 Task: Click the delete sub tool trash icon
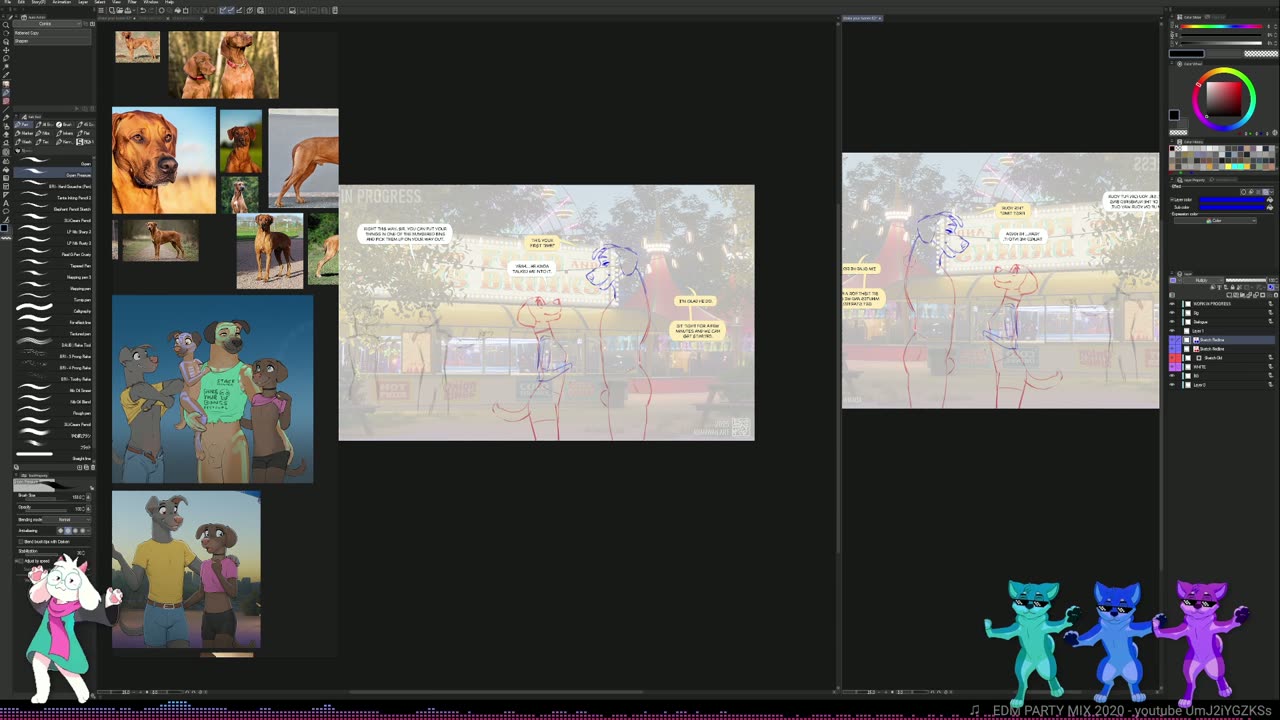pyautogui.click(x=92, y=467)
